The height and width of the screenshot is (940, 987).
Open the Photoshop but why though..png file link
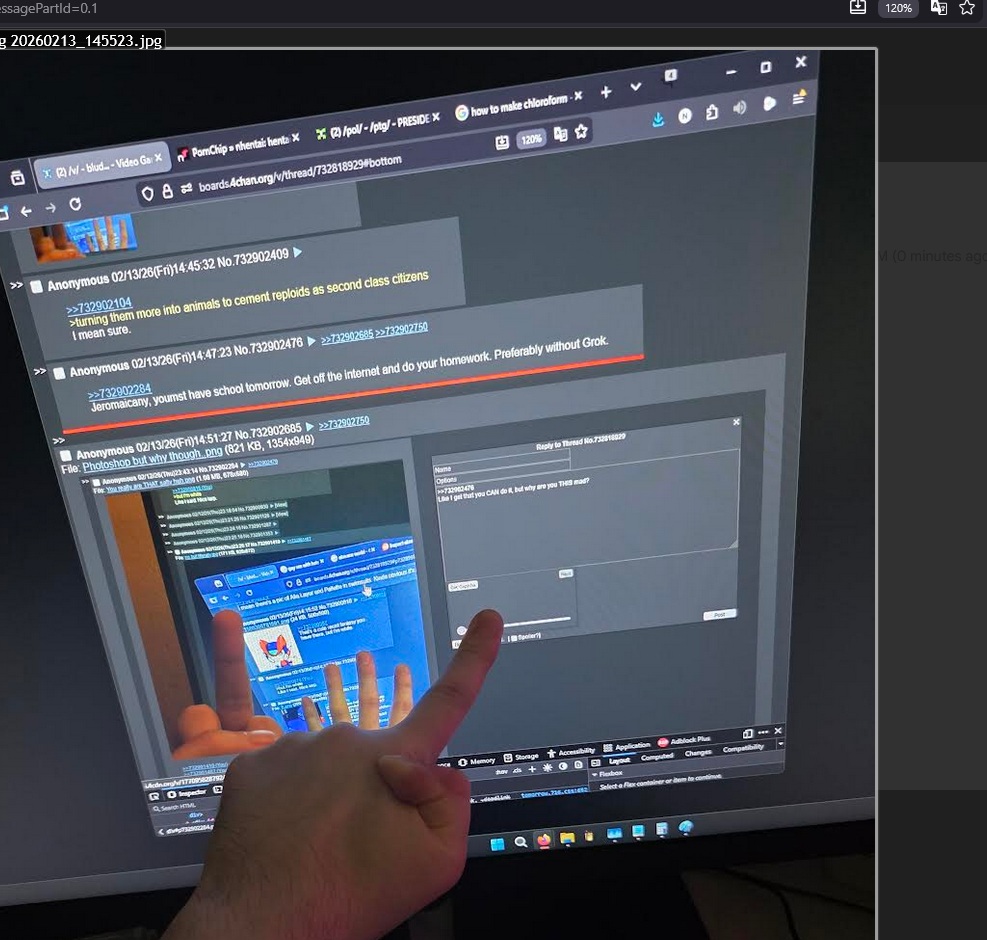point(152,459)
